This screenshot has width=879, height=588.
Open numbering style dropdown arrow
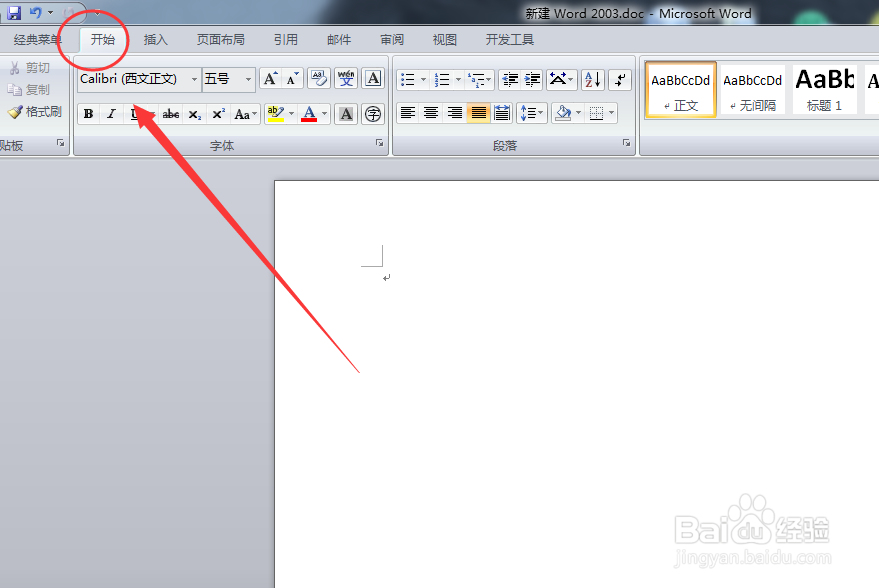[x=458, y=80]
